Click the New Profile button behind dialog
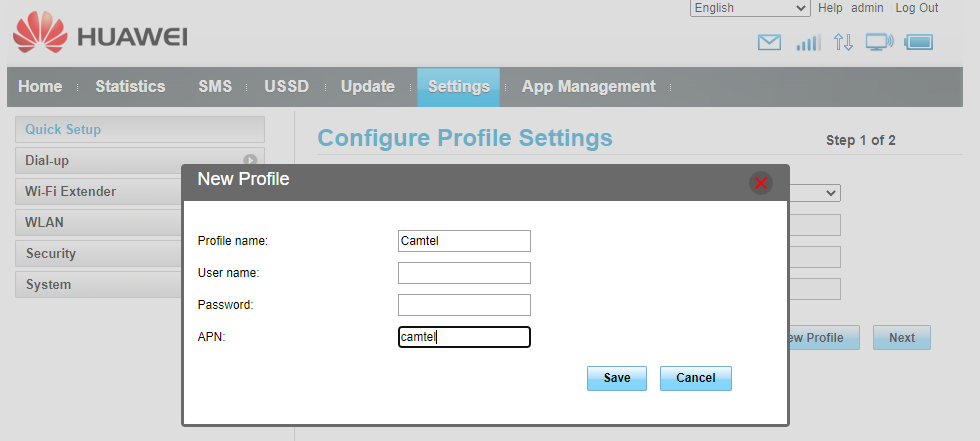Image resolution: width=980 pixels, height=441 pixels. (x=824, y=337)
